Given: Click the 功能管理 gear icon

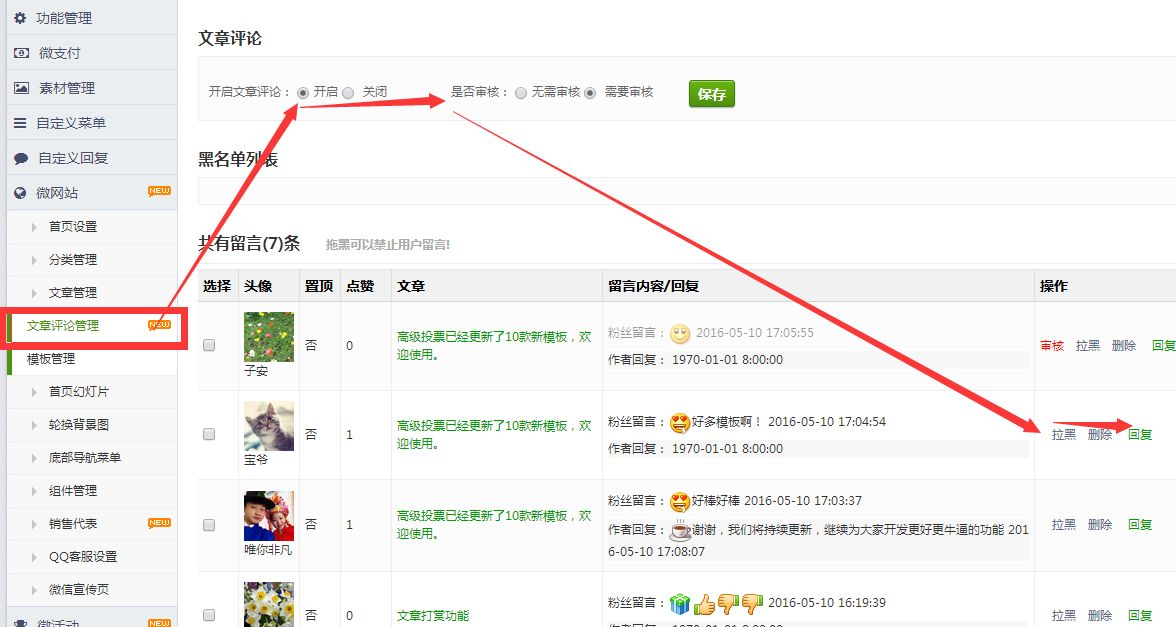Looking at the screenshot, I should click(x=20, y=18).
